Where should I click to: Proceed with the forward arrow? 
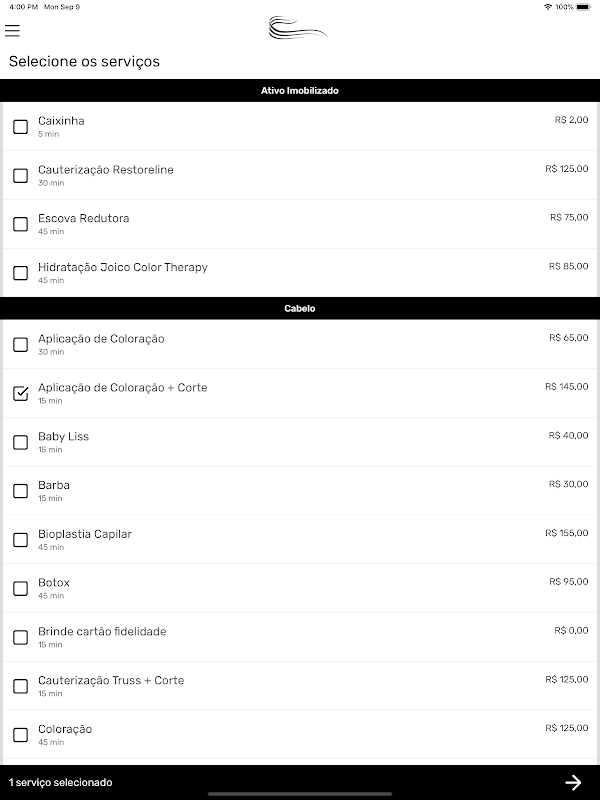pyautogui.click(x=573, y=782)
